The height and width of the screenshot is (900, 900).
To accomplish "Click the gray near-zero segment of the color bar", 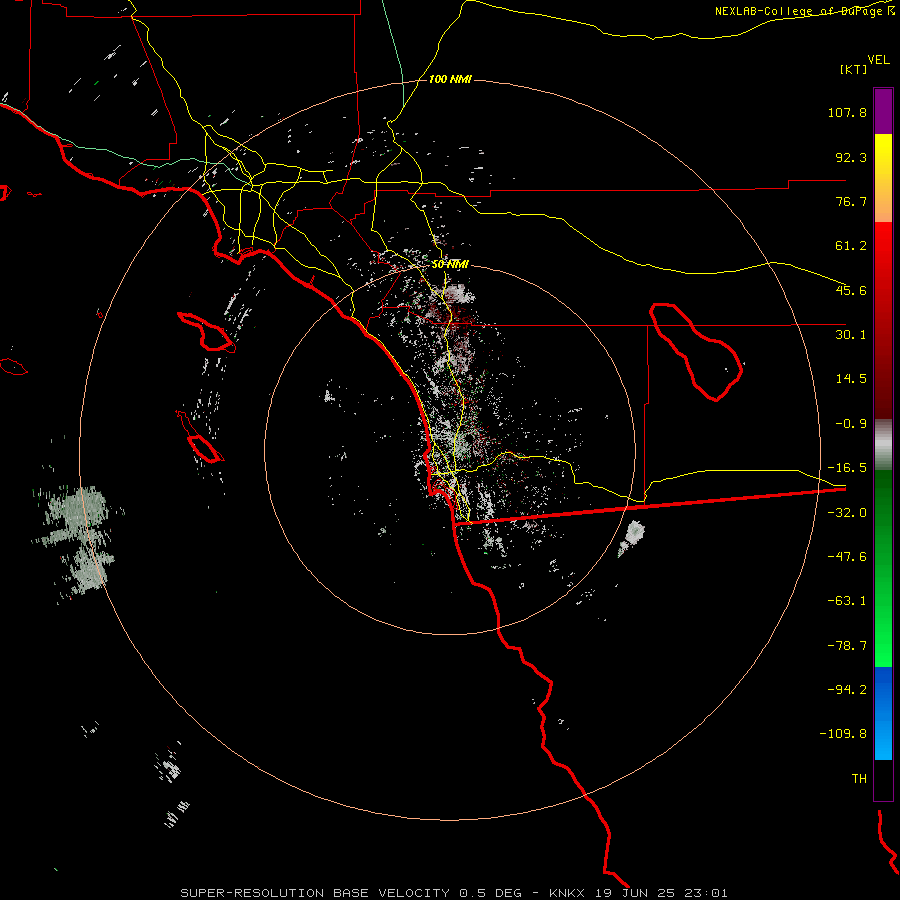I will [883, 445].
